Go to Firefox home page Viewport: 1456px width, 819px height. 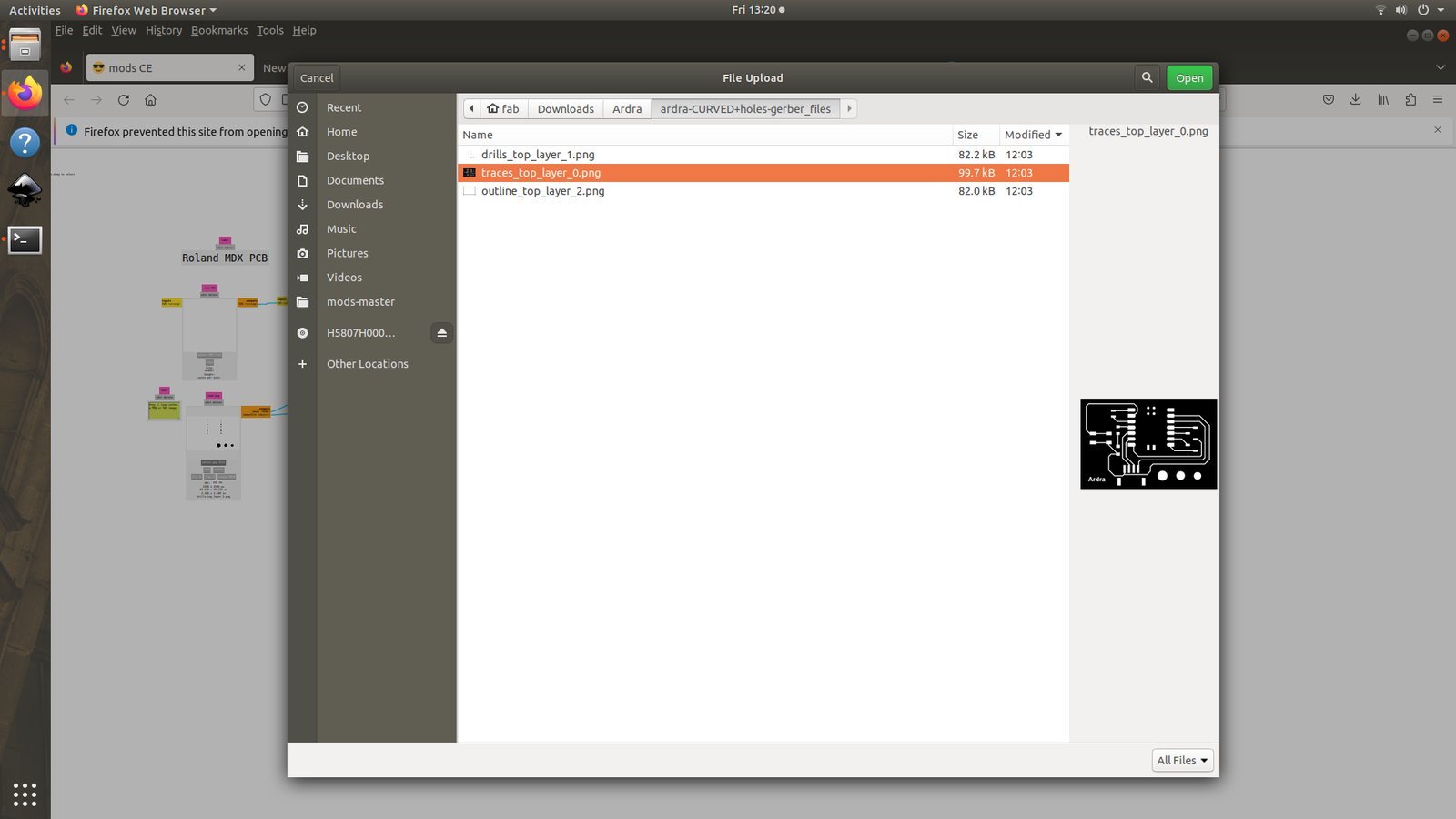click(151, 100)
